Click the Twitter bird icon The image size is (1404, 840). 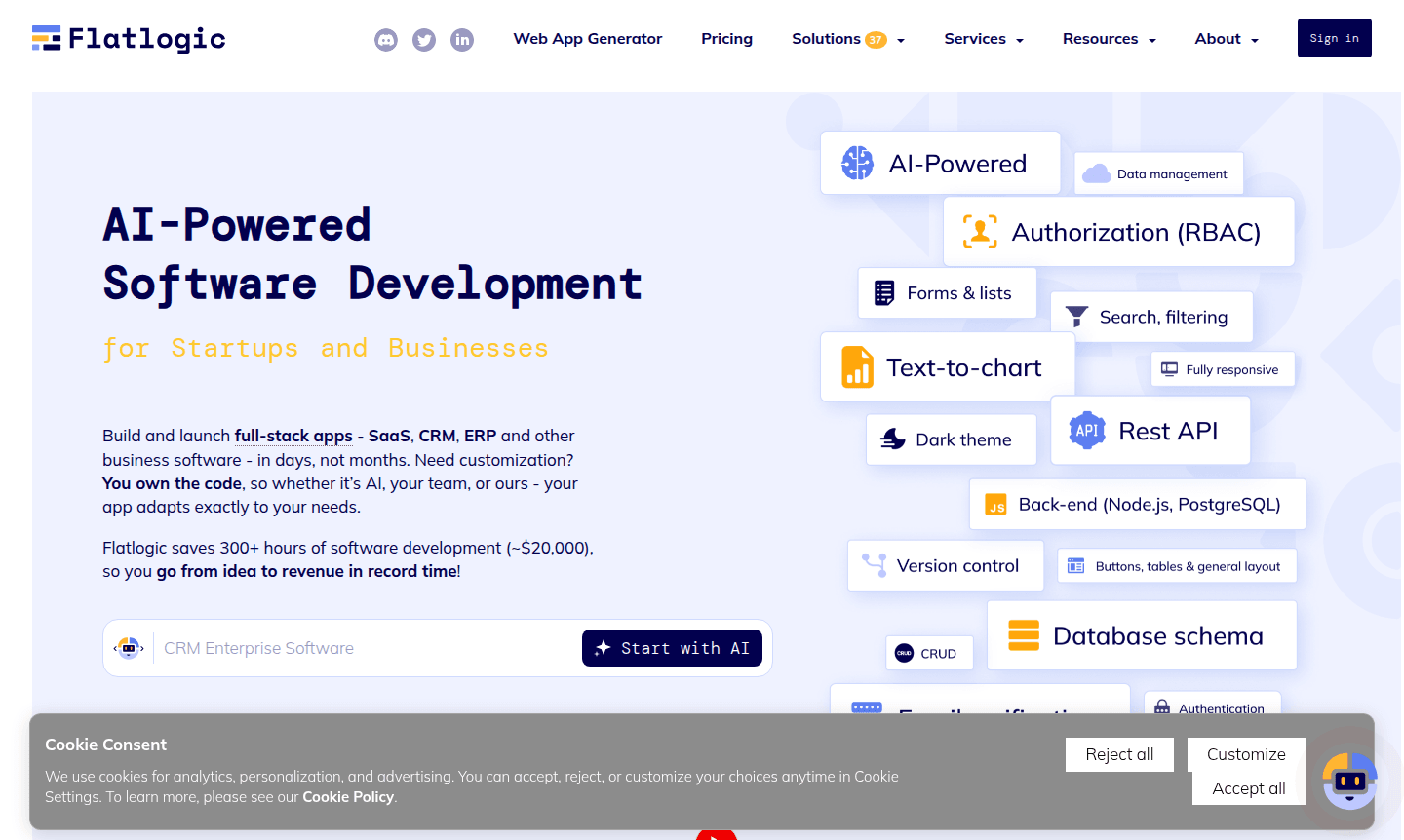point(424,40)
